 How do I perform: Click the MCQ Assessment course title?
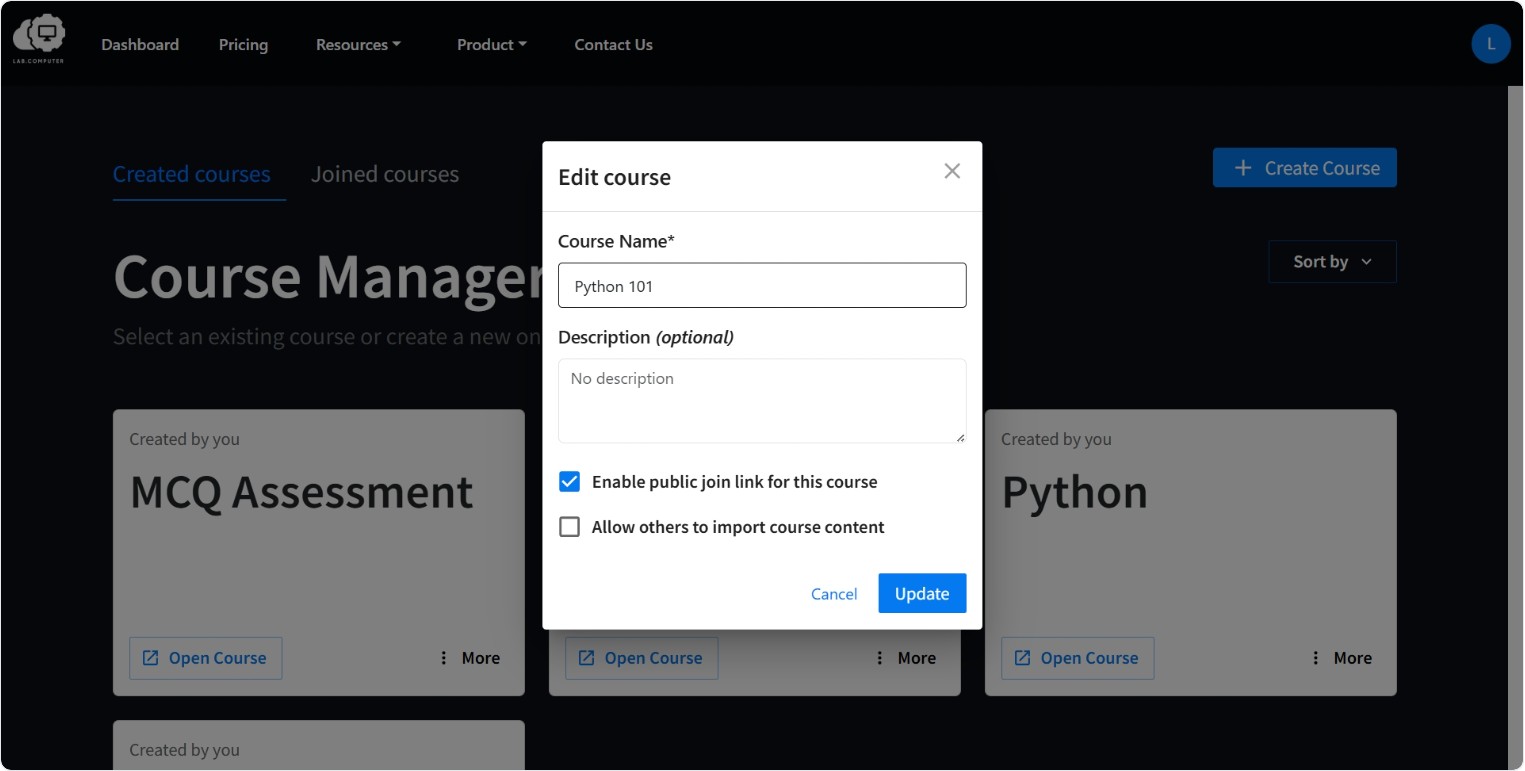click(301, 492)
